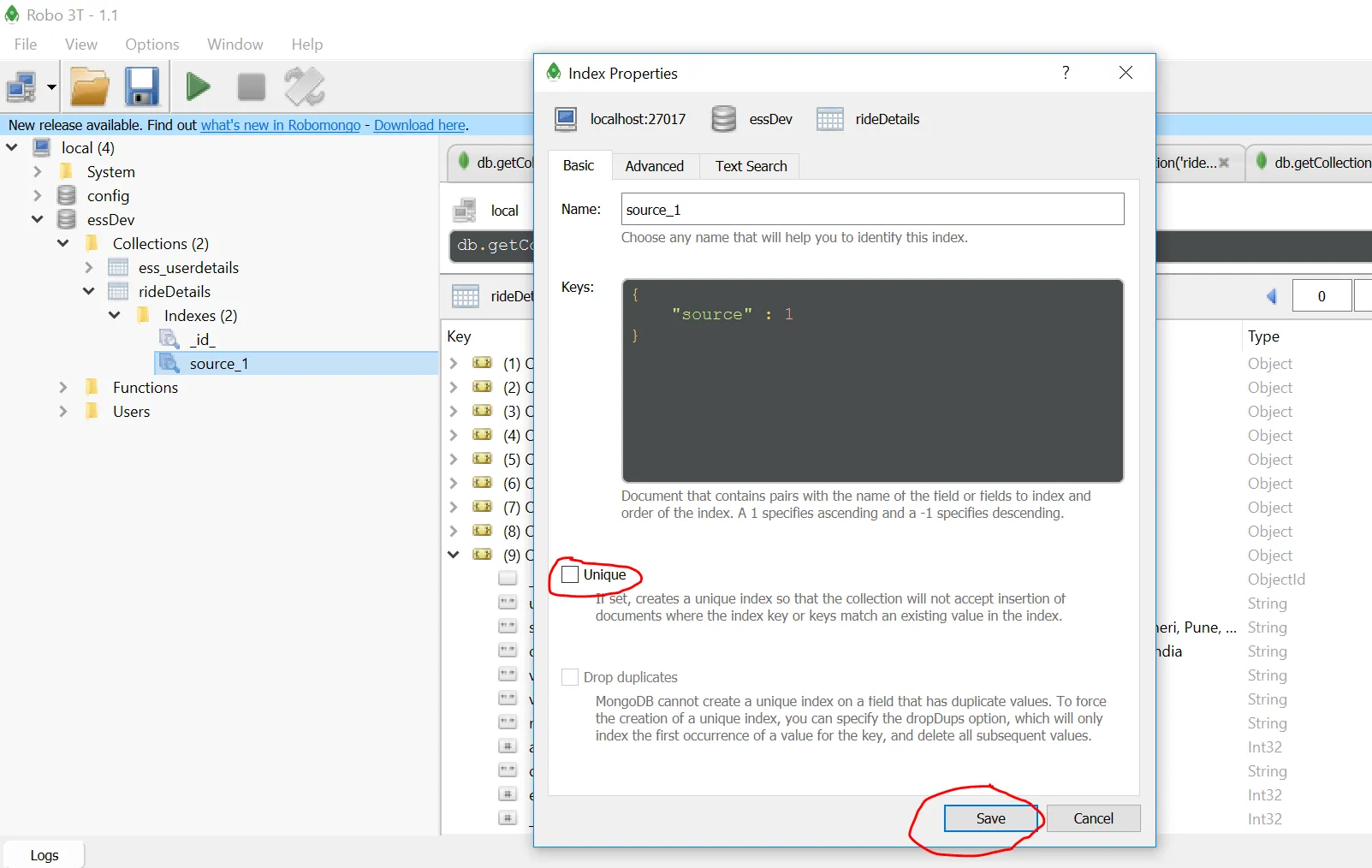Click the essDev database icon in dialog
Viewport: 1372px width, 868px height.
[724, 119]
